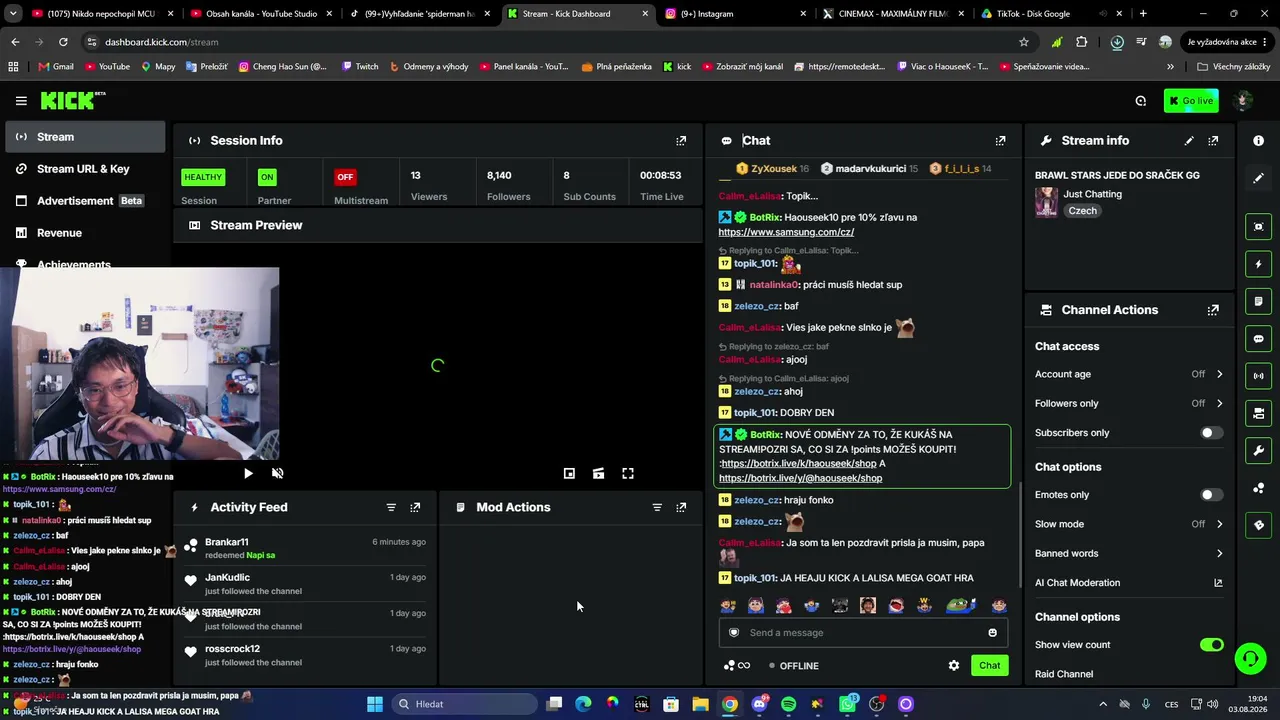Toggle the activity feed lightning icon in sidebar

point(1258,264)
